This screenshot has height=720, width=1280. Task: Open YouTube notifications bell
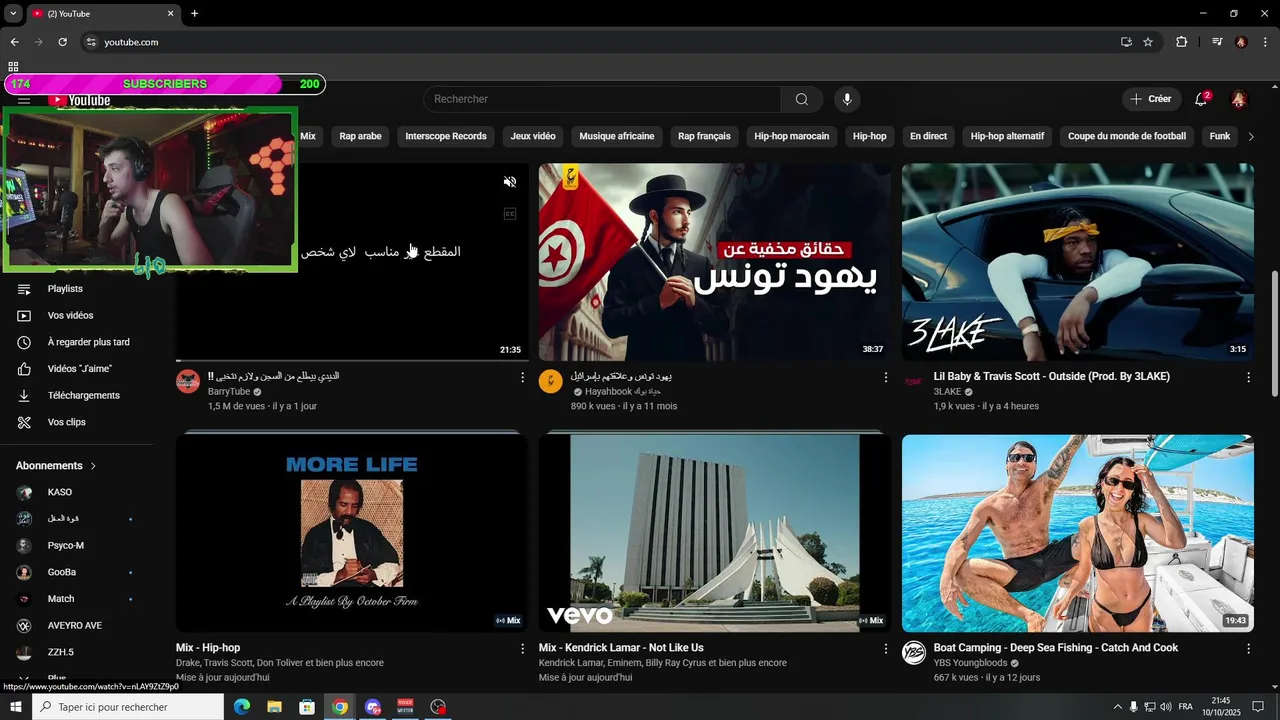click(1201, 99)
